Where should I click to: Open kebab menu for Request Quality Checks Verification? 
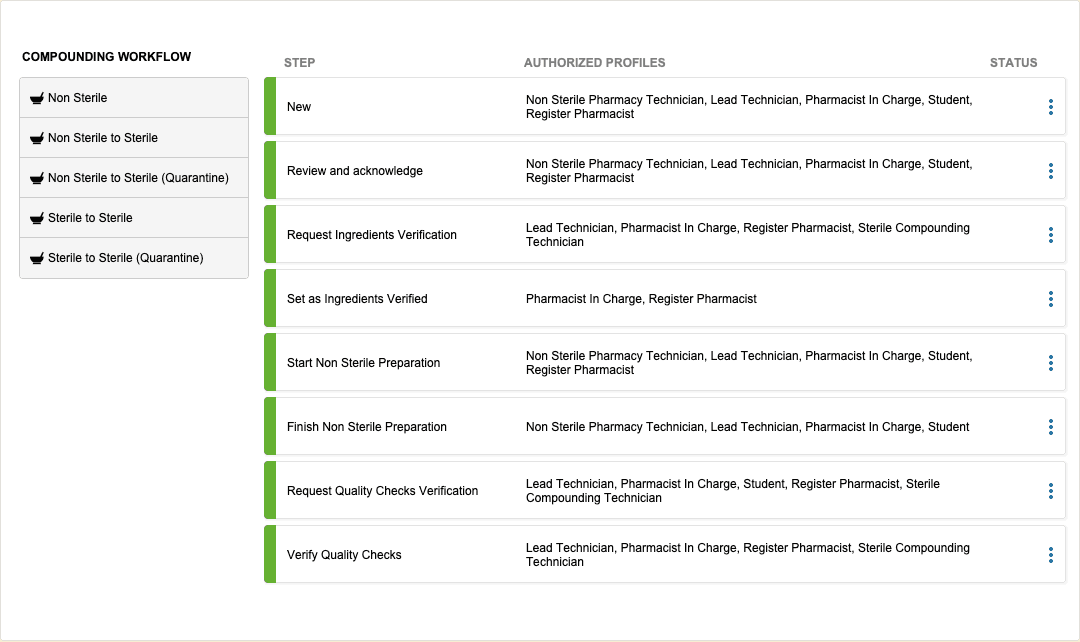[x=1050, y=491]
